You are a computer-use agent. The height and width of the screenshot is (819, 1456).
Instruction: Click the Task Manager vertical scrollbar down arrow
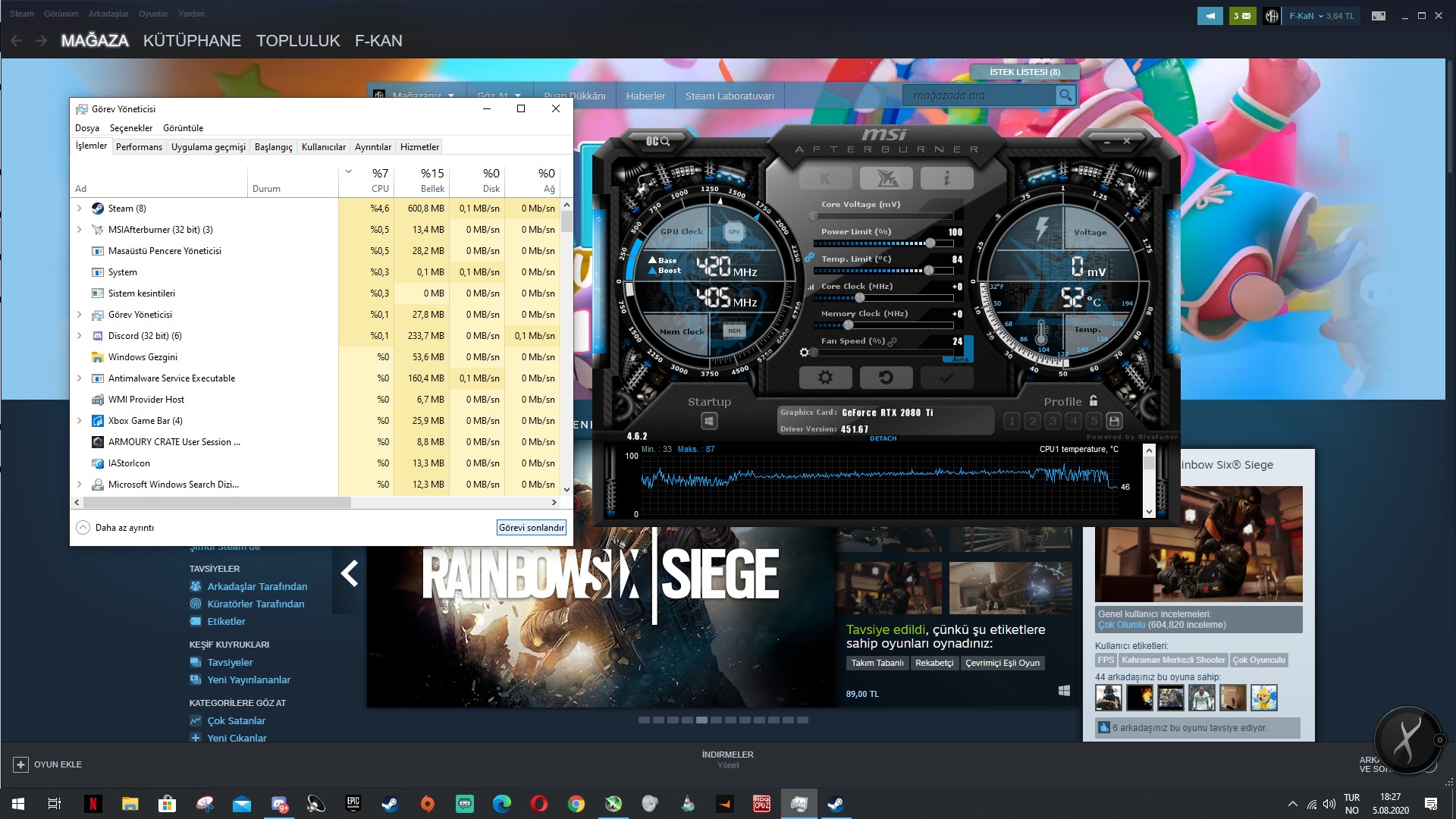(566, 490)
